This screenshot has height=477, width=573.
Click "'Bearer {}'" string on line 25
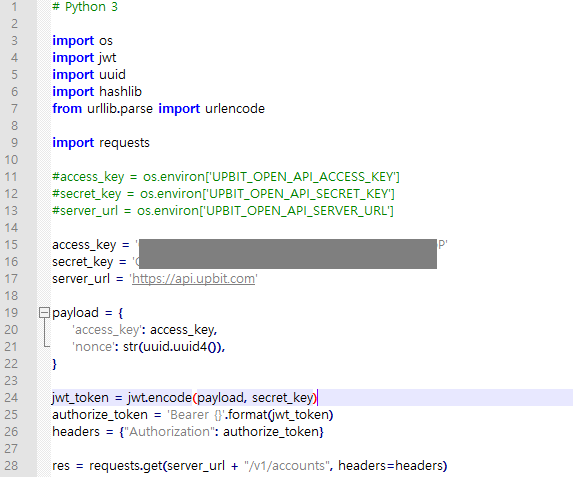click(x=196, y=415)
